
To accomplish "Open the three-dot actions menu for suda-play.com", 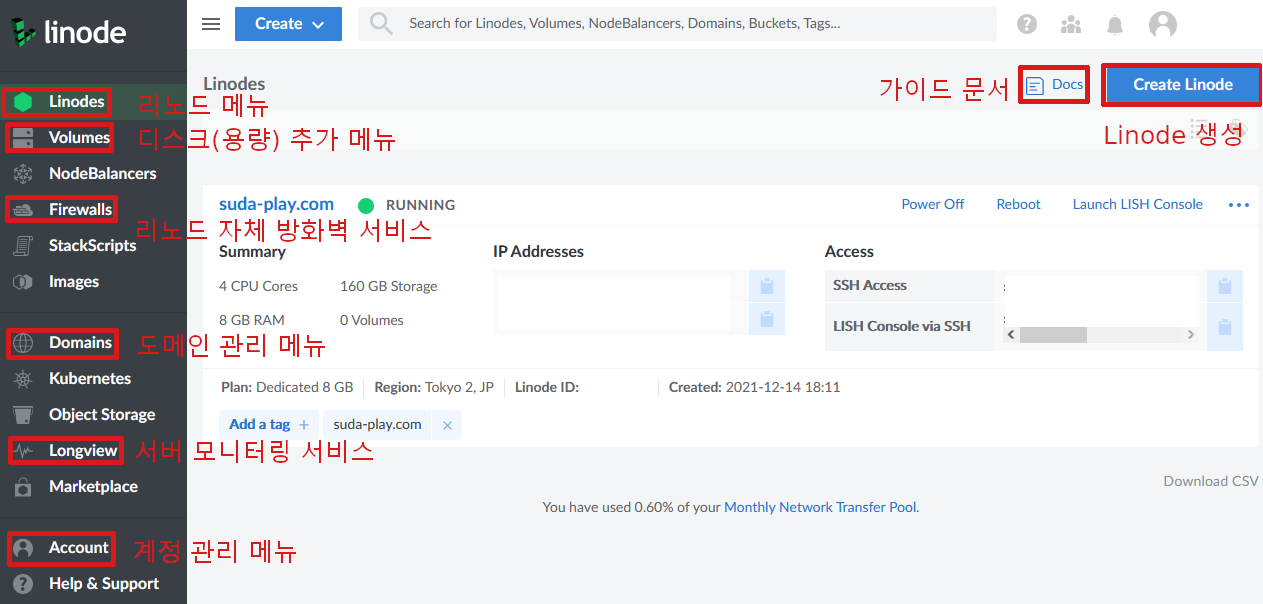I will (1239, 205).
